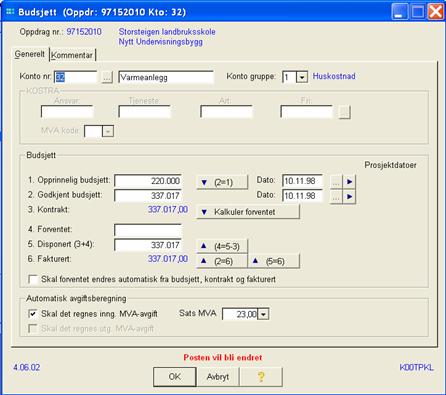Confirm with the OK button
Viewport: 446px width, 395px height.
[x=175, y=377]
